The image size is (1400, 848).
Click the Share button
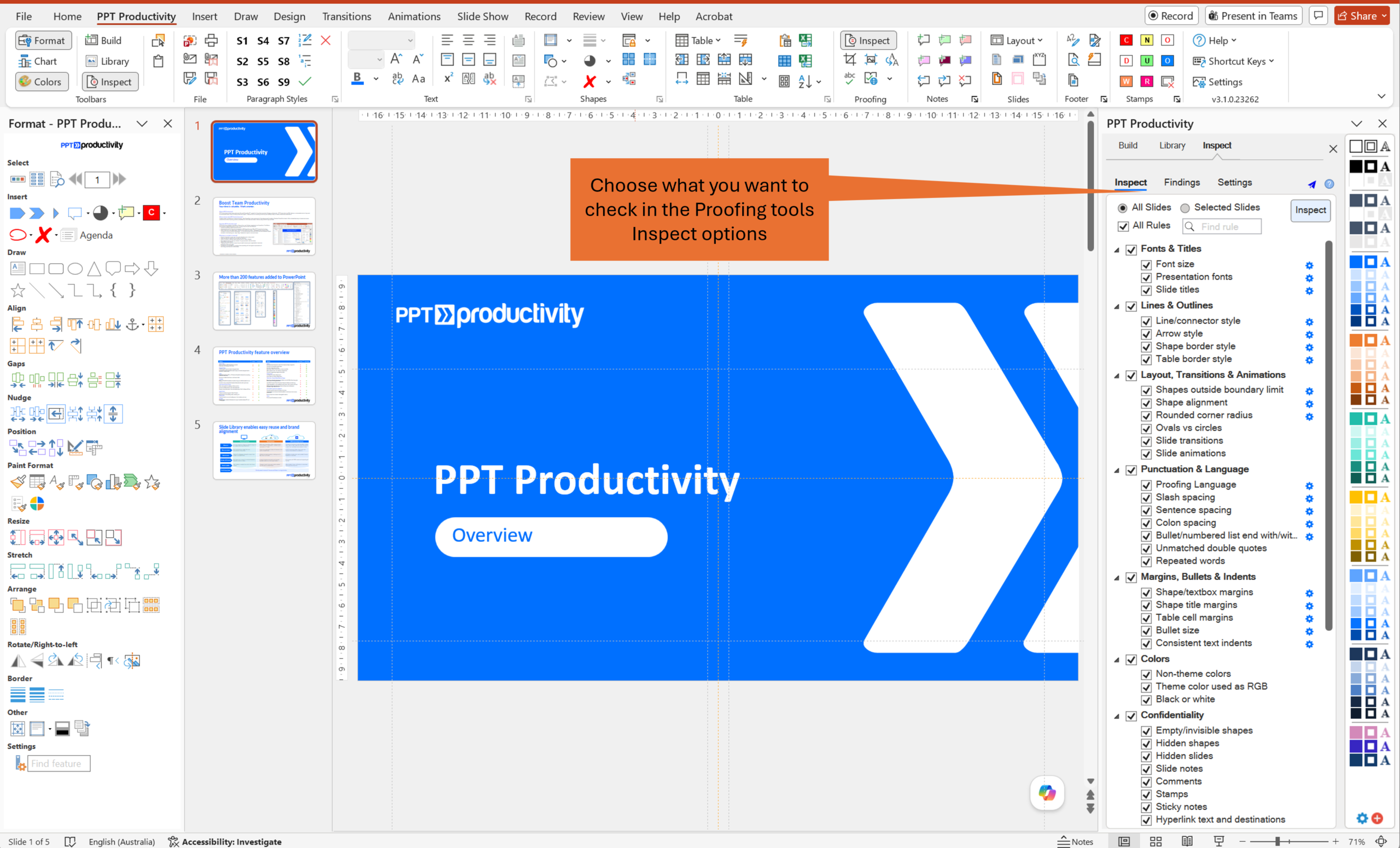pyautogui.click(x=1363, y=16)
